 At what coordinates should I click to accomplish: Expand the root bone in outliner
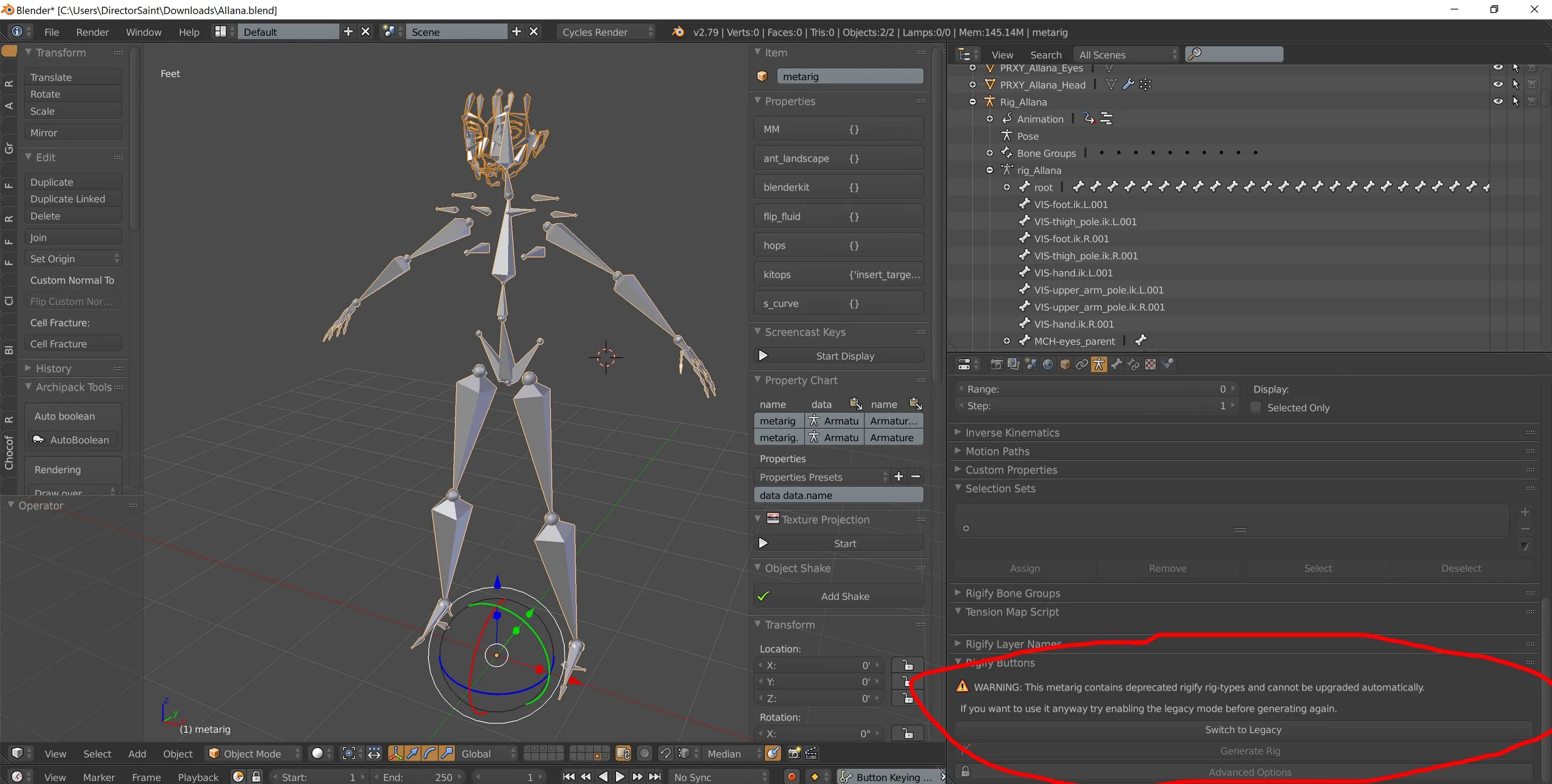click(x=1006, y=187)
